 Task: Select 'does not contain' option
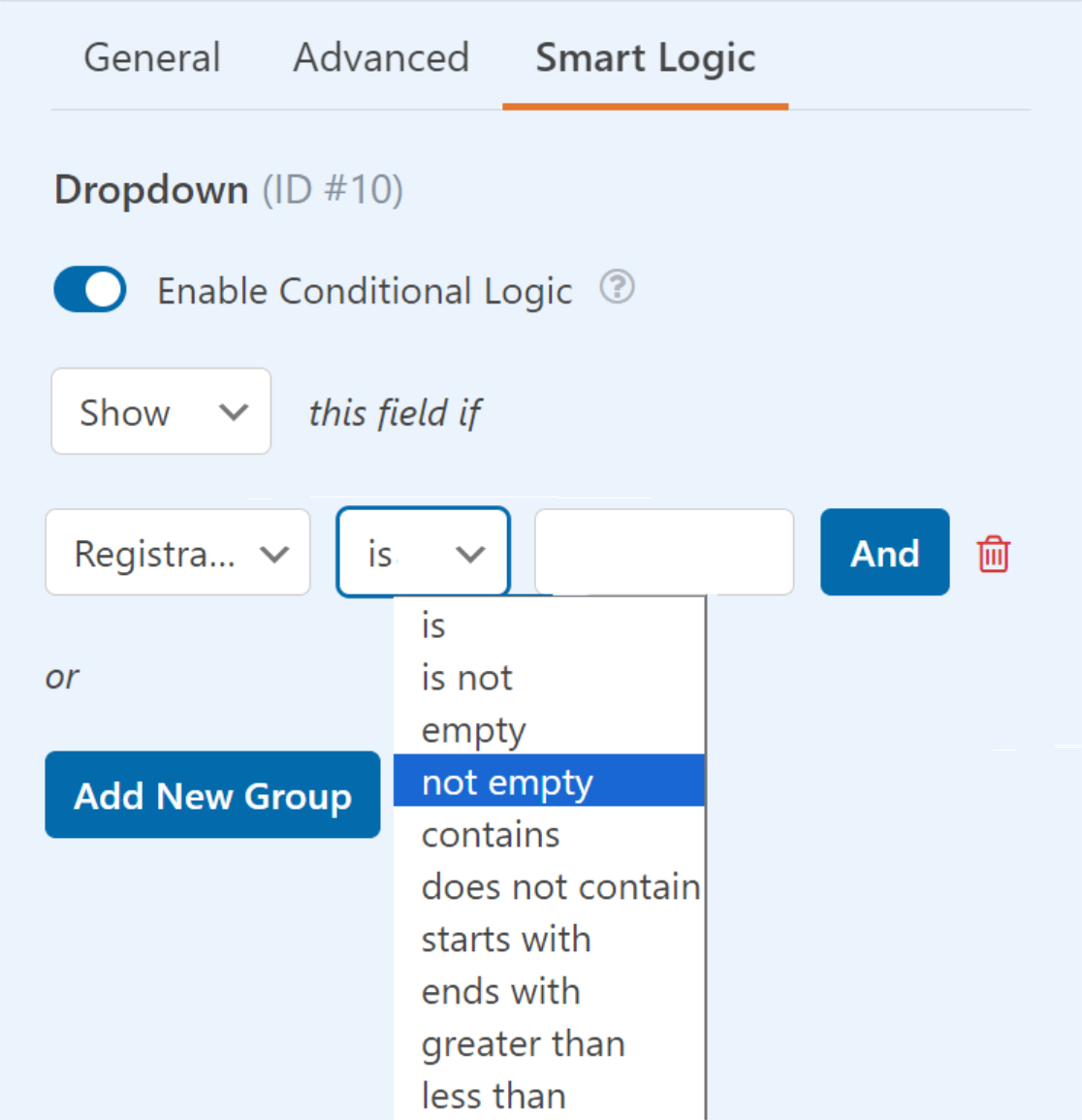549,886
